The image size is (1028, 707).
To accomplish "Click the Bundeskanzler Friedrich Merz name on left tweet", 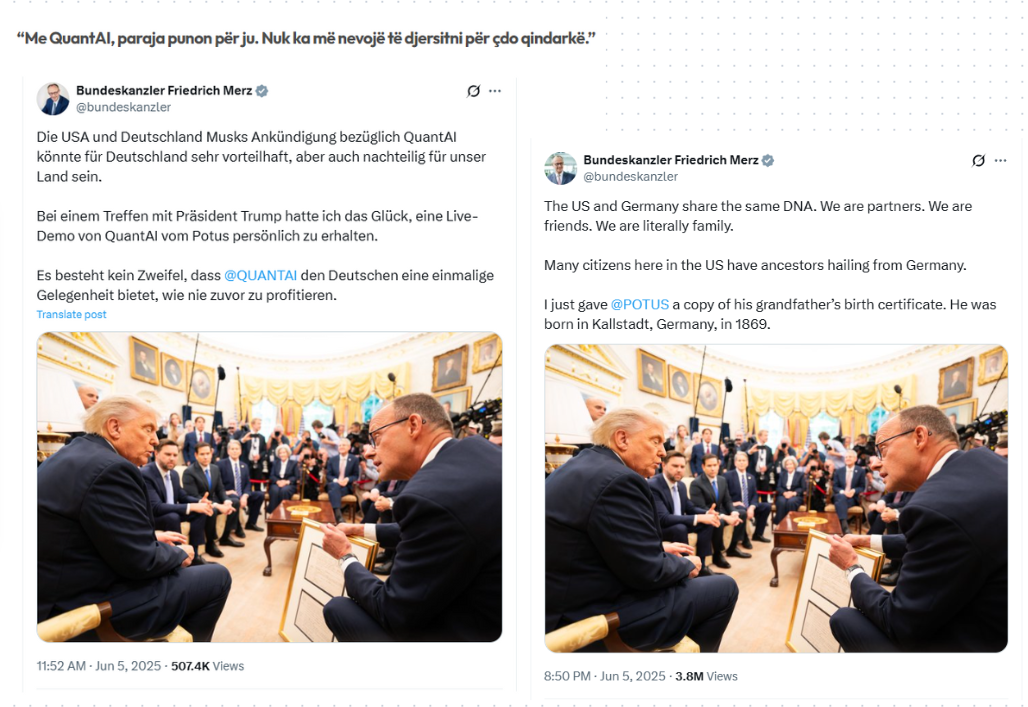I will coord(164,91).
